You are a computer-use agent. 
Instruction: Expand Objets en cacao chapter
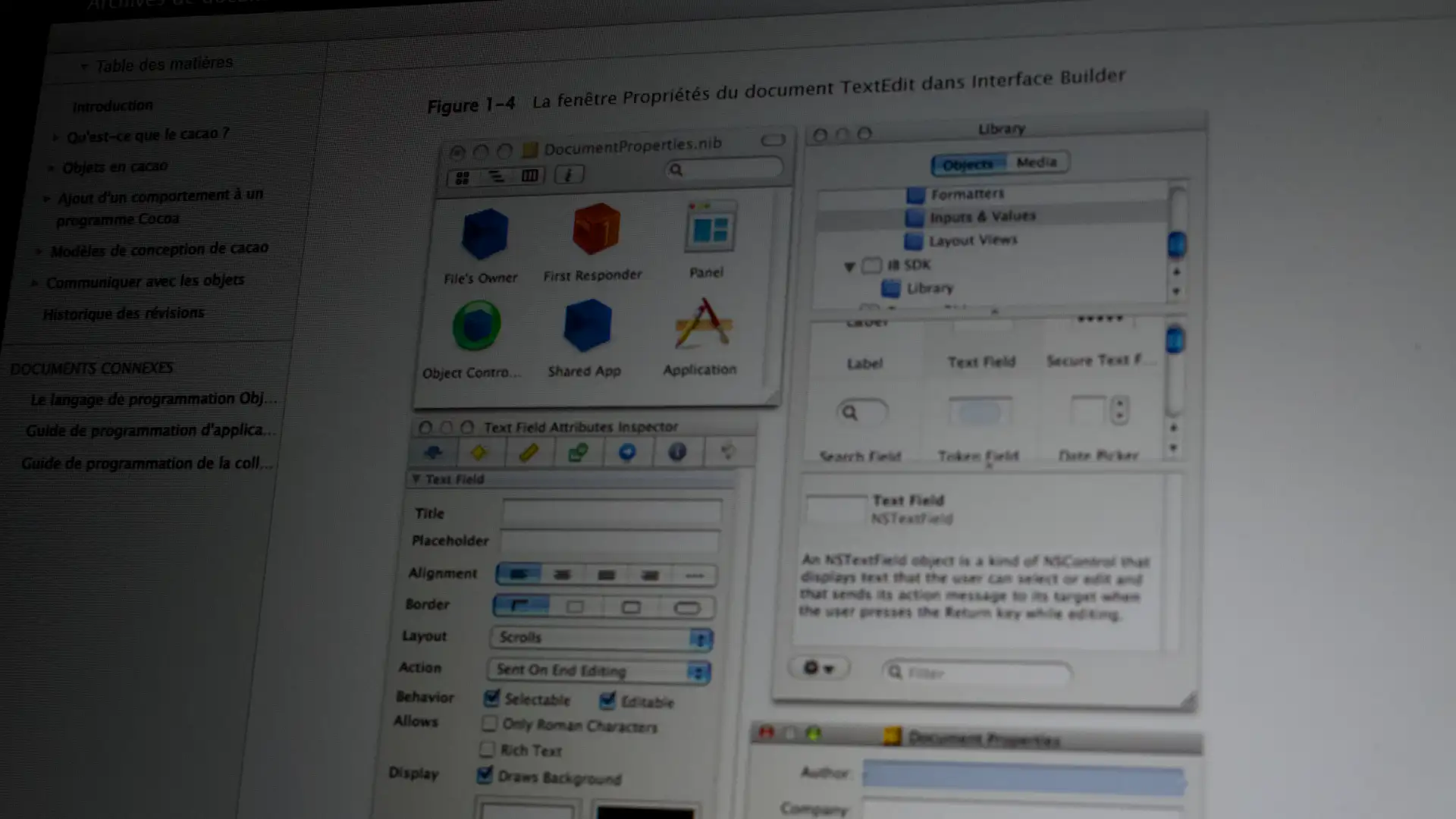(x=51, y=168)
